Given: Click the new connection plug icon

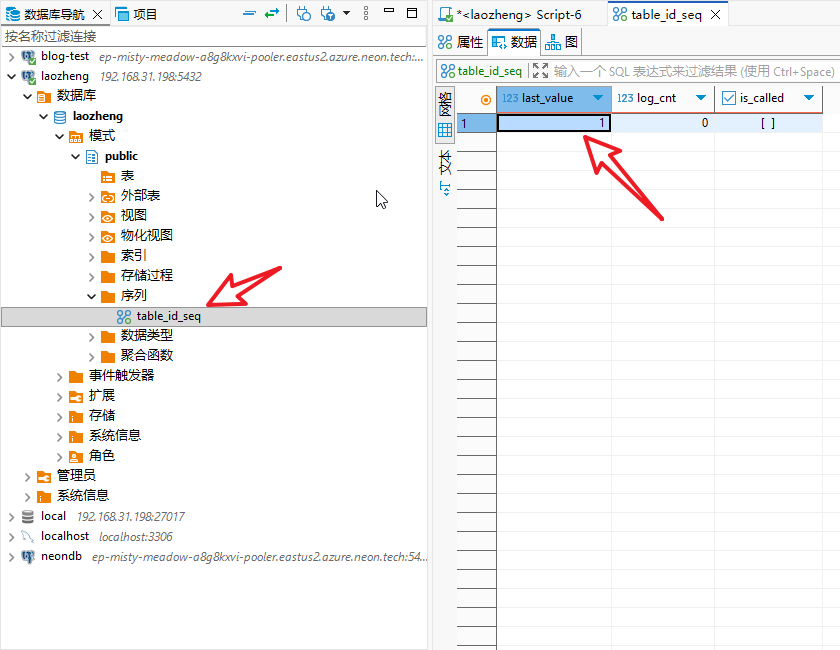Looking at the screenshot, I should [303, 14].
